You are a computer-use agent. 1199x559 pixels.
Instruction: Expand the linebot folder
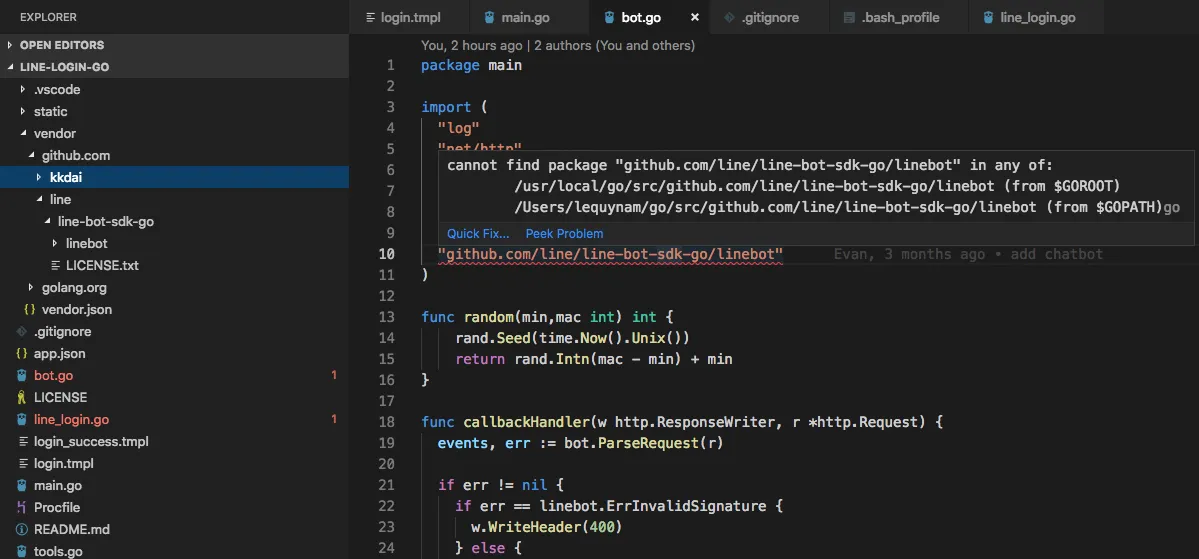pyautogui.click(x=55, y=244)
